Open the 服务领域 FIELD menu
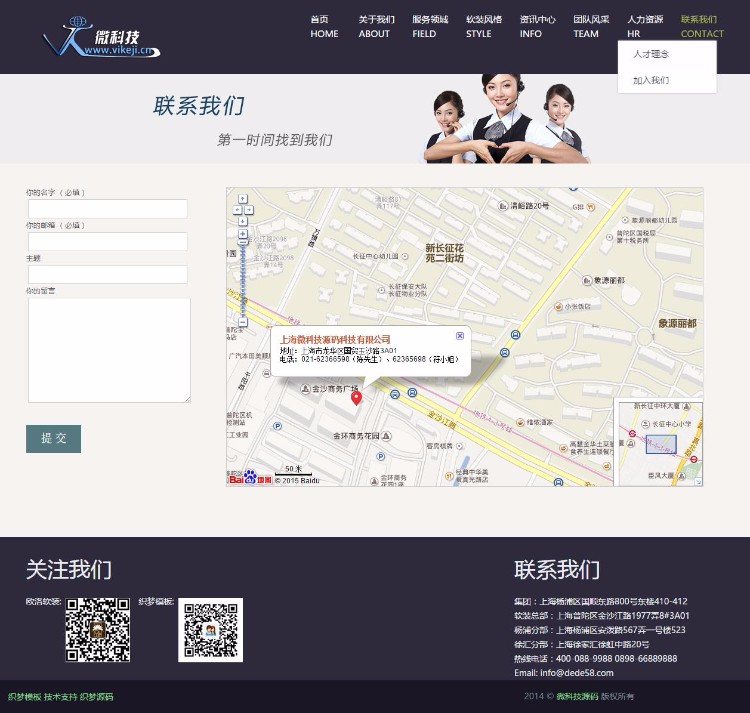Viewport: 750px width, 713px height. click(430, 27)
